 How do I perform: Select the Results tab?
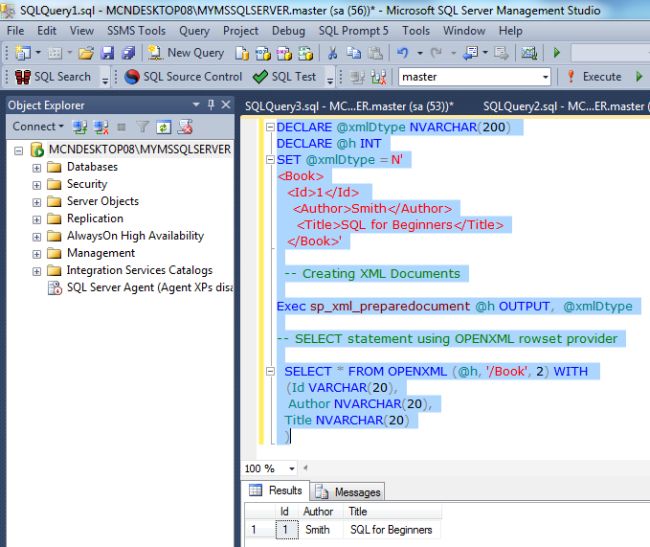[275, 490]
